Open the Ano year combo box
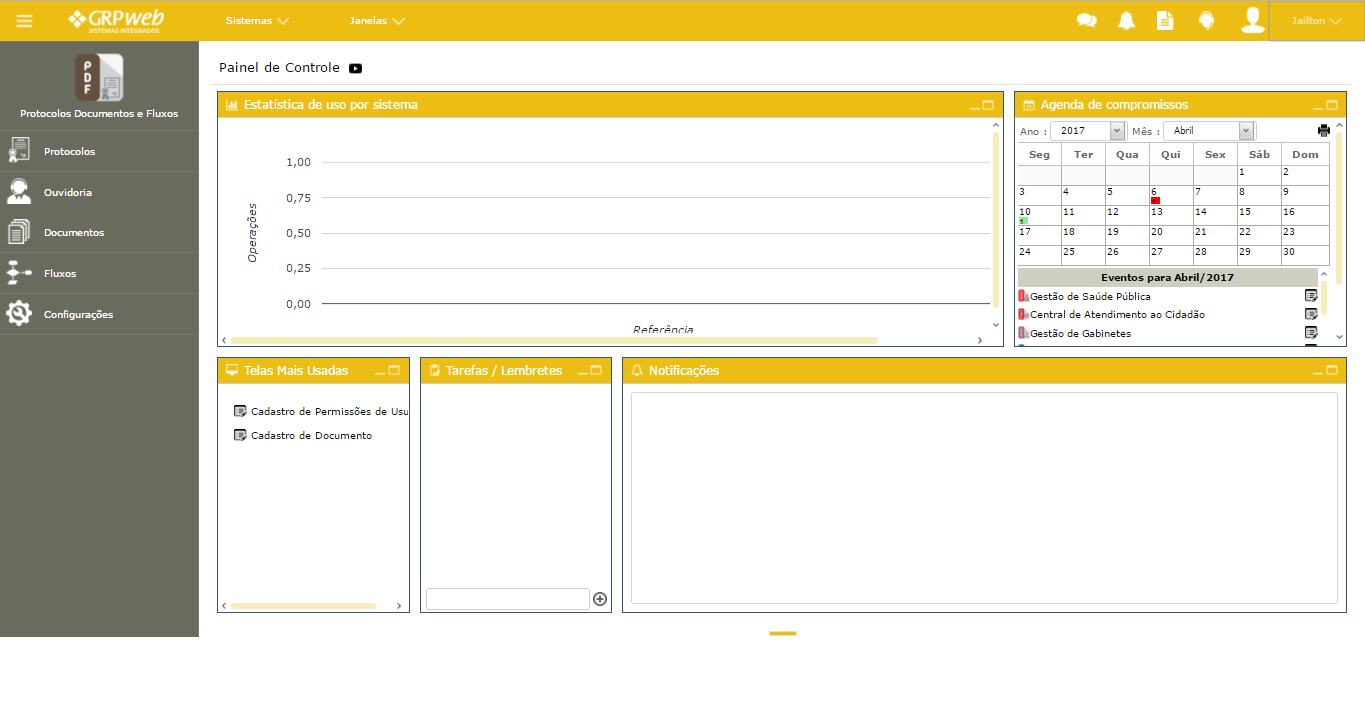1365x702 pixels. (x=1087, y=131)
